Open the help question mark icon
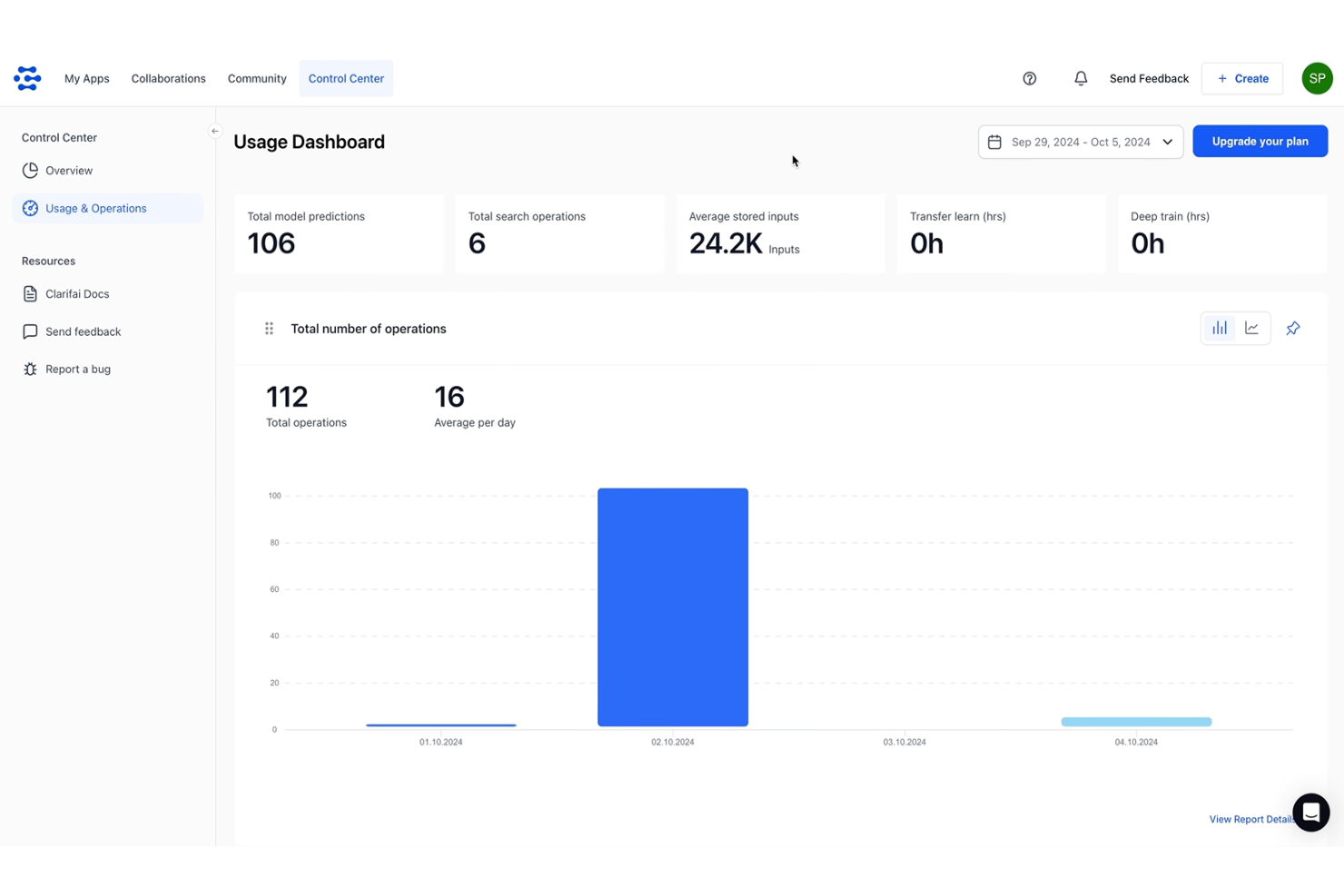 pyautogui.click(x=1030, y=78)
